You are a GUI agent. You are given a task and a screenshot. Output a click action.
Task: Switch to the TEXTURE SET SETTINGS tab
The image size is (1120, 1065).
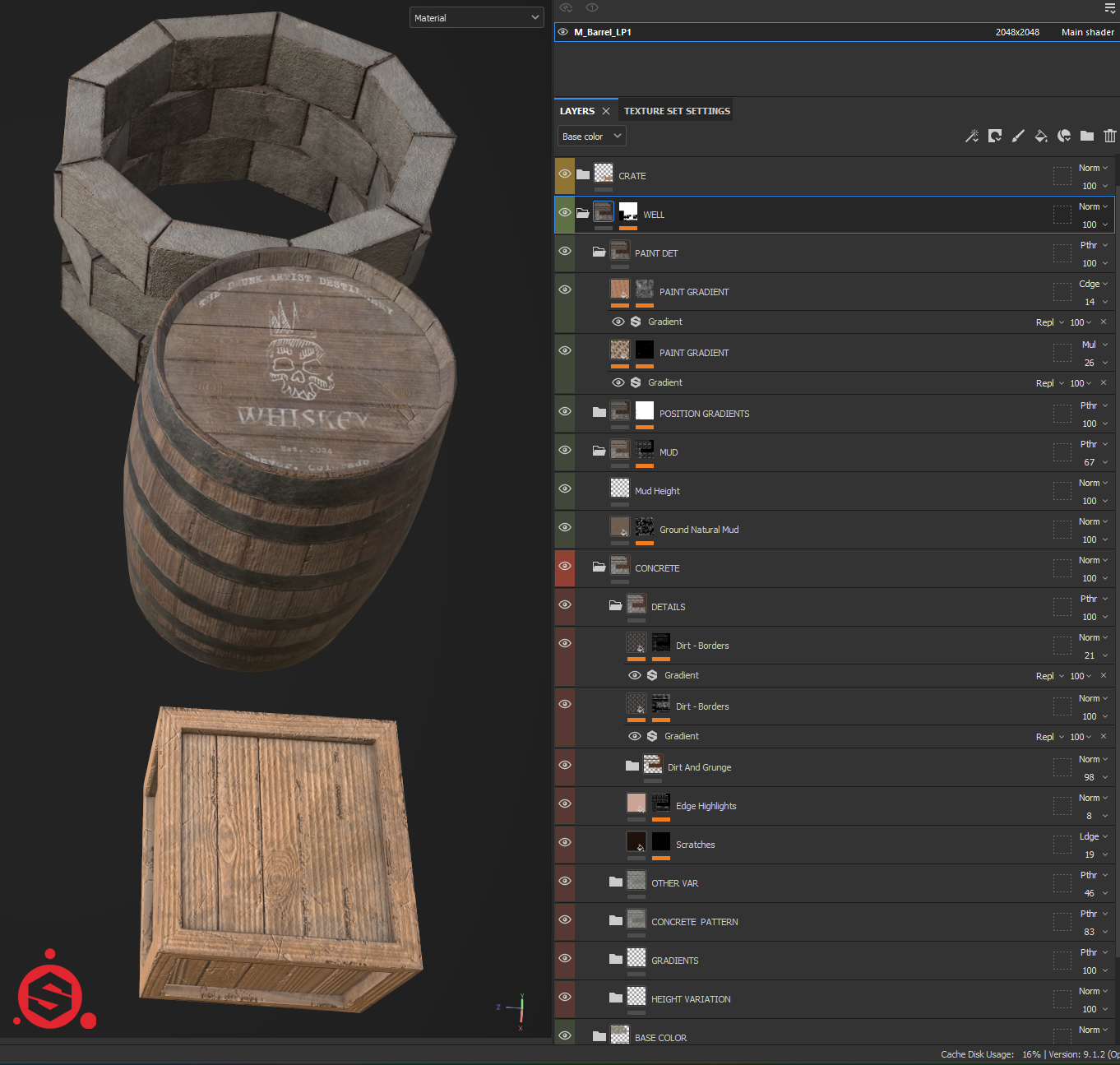pyautogui.click(x=677, y=111)
